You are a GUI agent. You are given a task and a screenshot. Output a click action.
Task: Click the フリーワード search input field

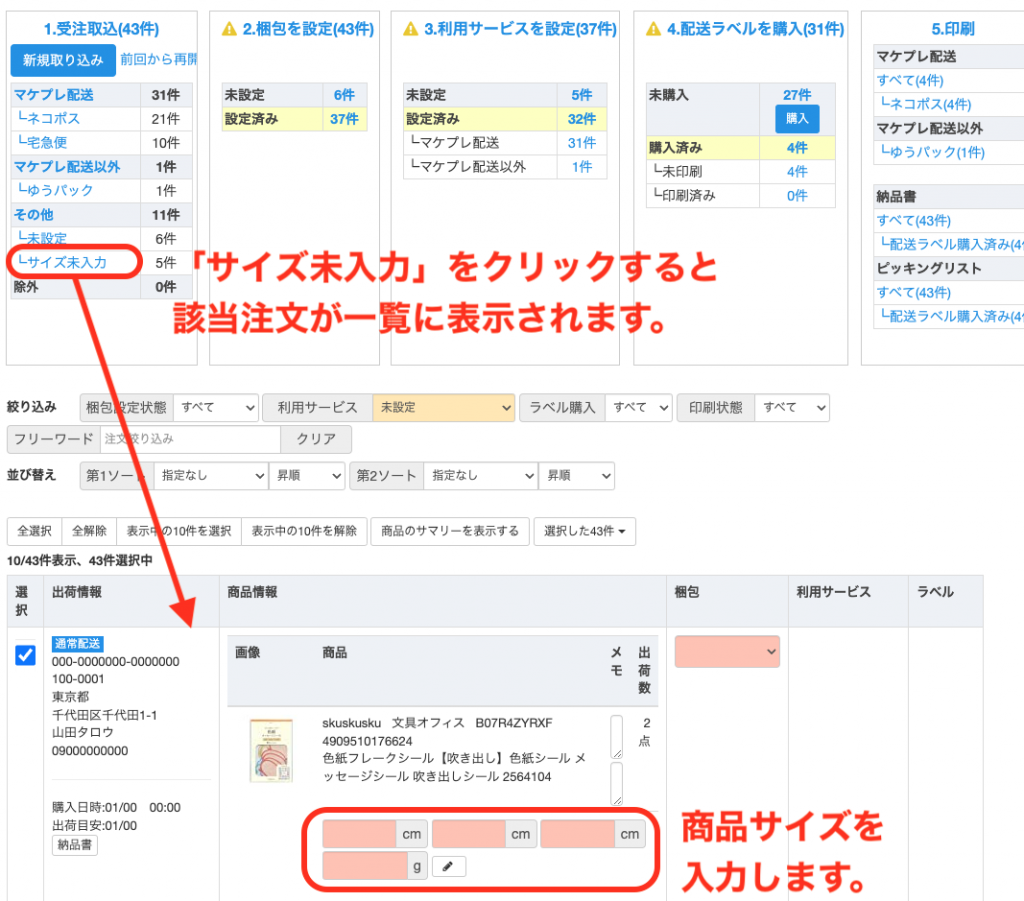click(x=191, y=439)
